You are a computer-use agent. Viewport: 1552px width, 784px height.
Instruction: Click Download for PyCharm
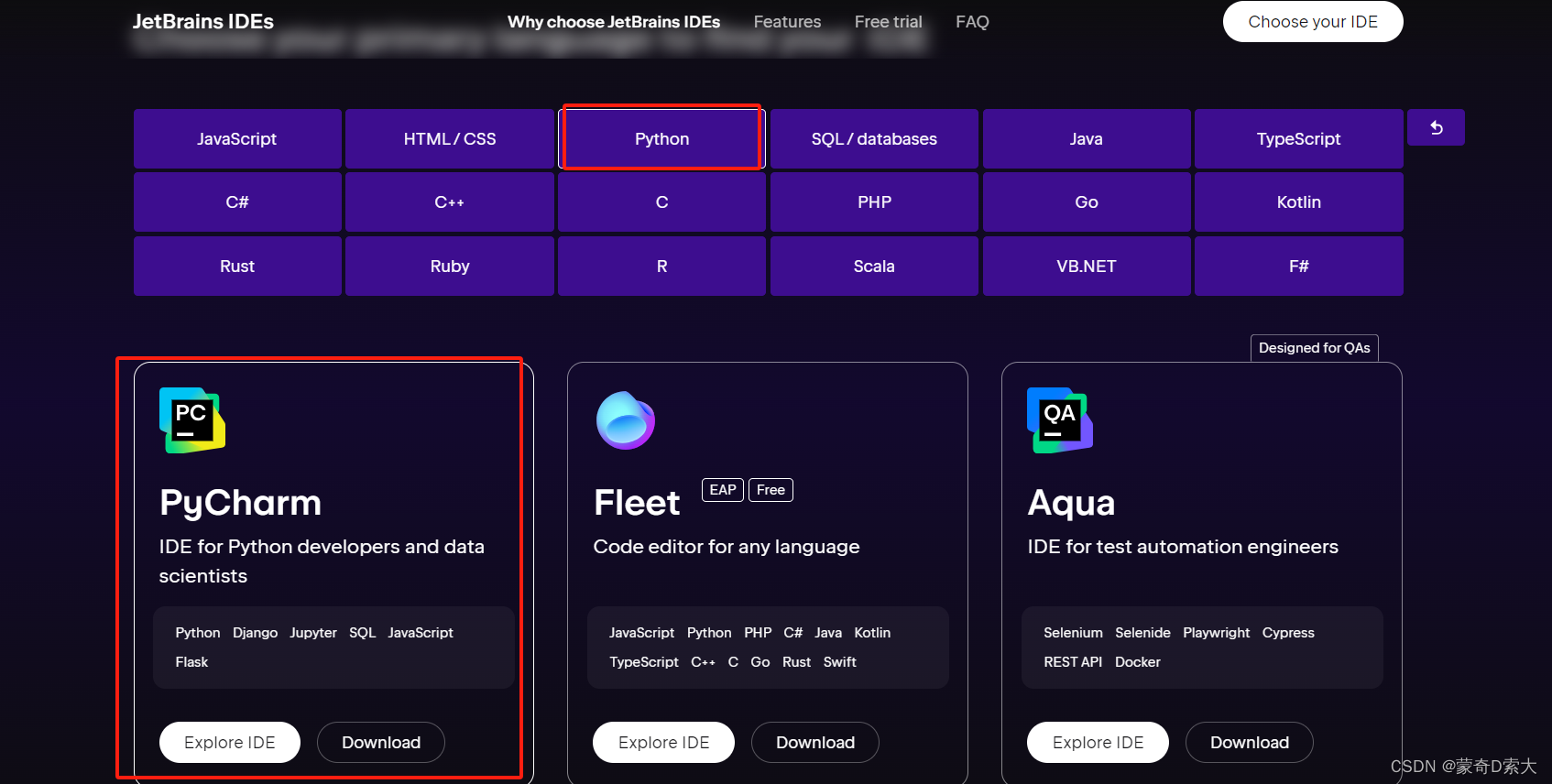(381, 742)
